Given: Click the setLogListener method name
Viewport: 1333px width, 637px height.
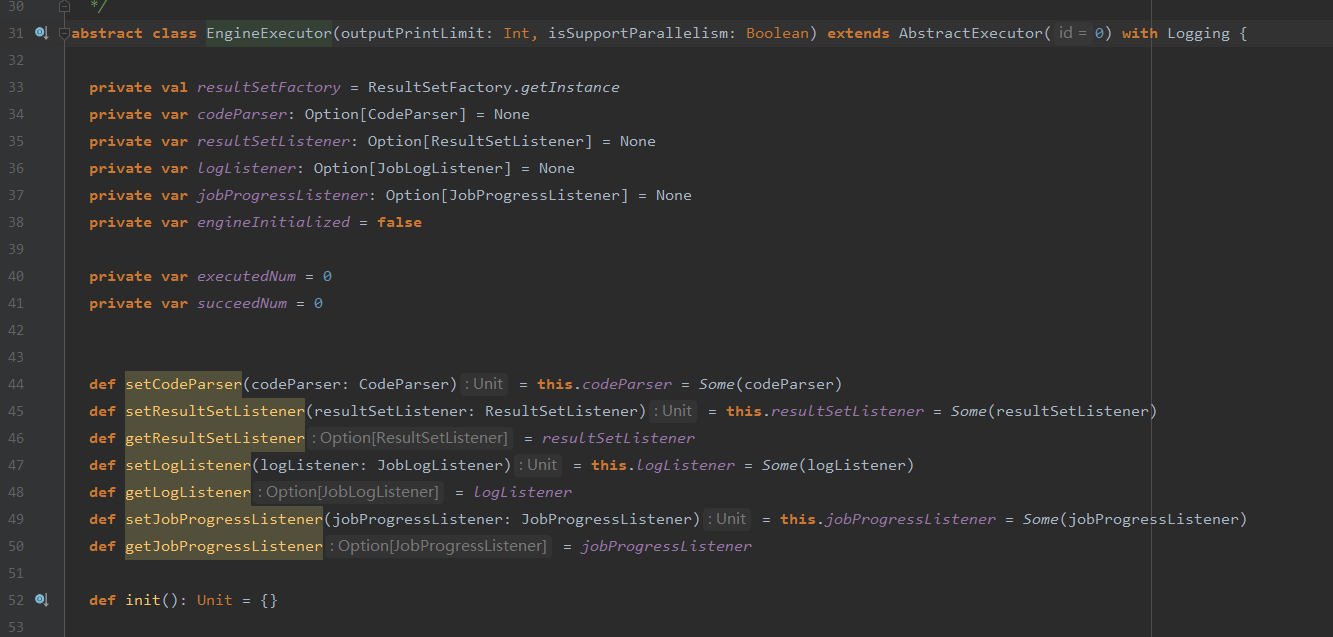Looking at the screenshot, I should pos(187,465).
